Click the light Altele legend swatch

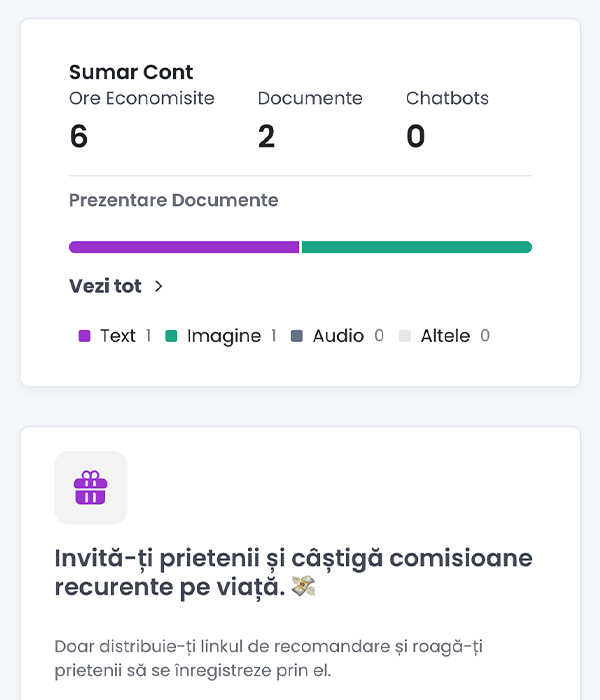[405, 336]
